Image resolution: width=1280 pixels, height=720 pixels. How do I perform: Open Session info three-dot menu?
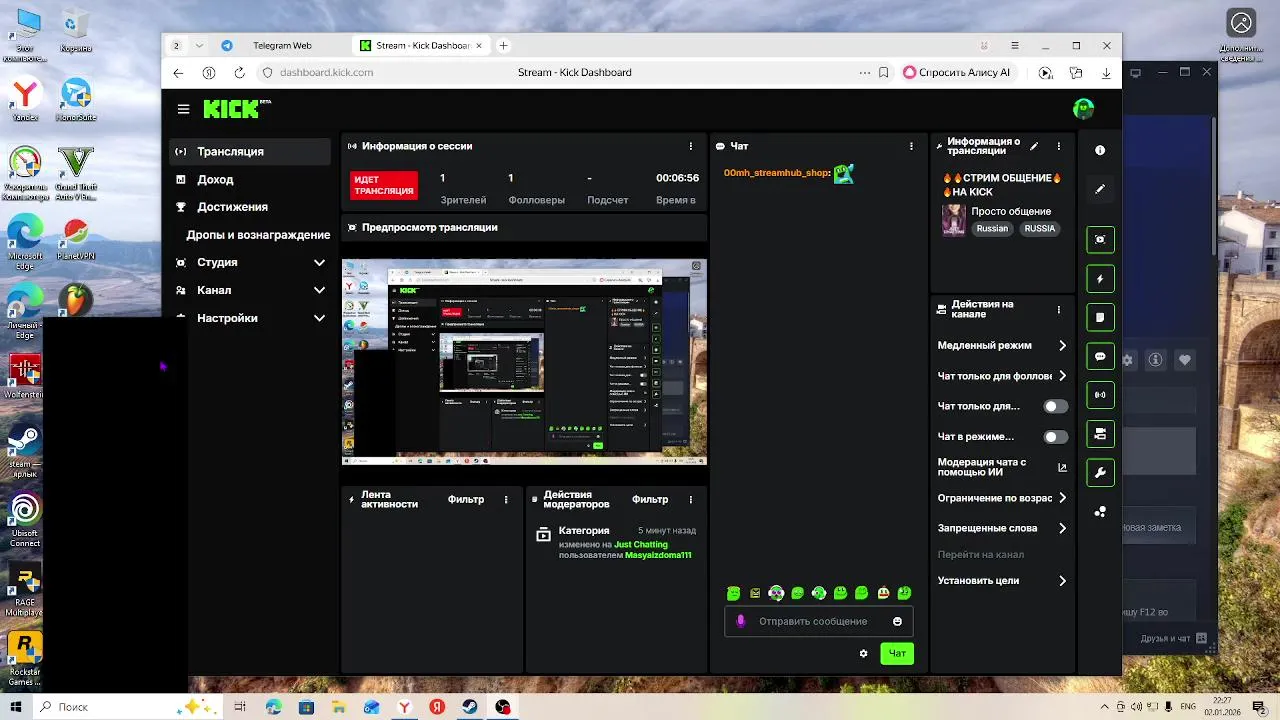click(691, 146)
